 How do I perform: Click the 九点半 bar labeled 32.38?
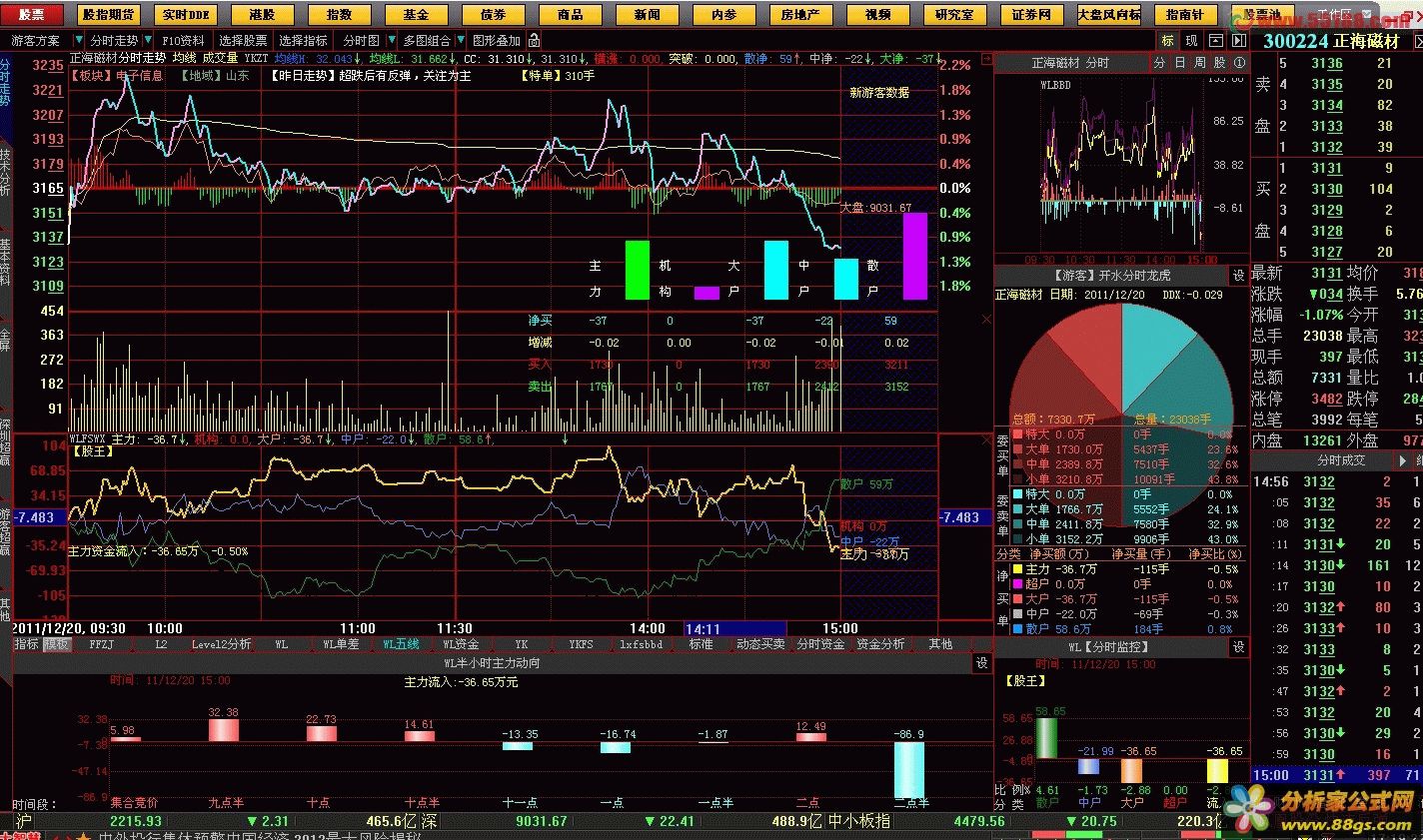coord(224,730)
